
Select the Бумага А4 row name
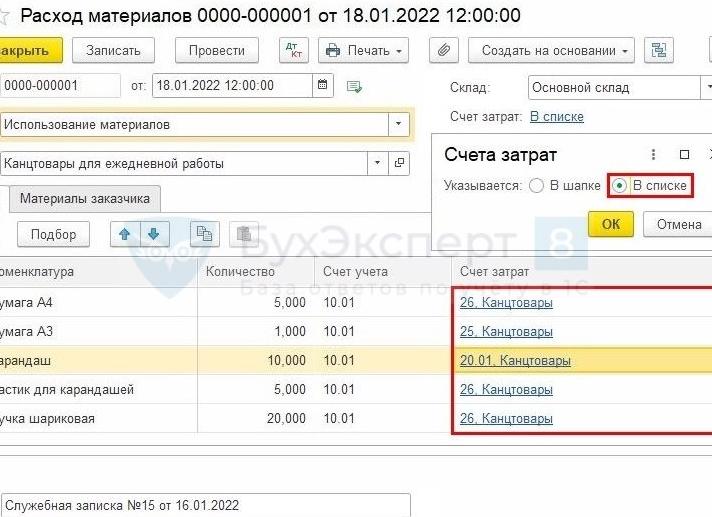click(x=26, y=302)
